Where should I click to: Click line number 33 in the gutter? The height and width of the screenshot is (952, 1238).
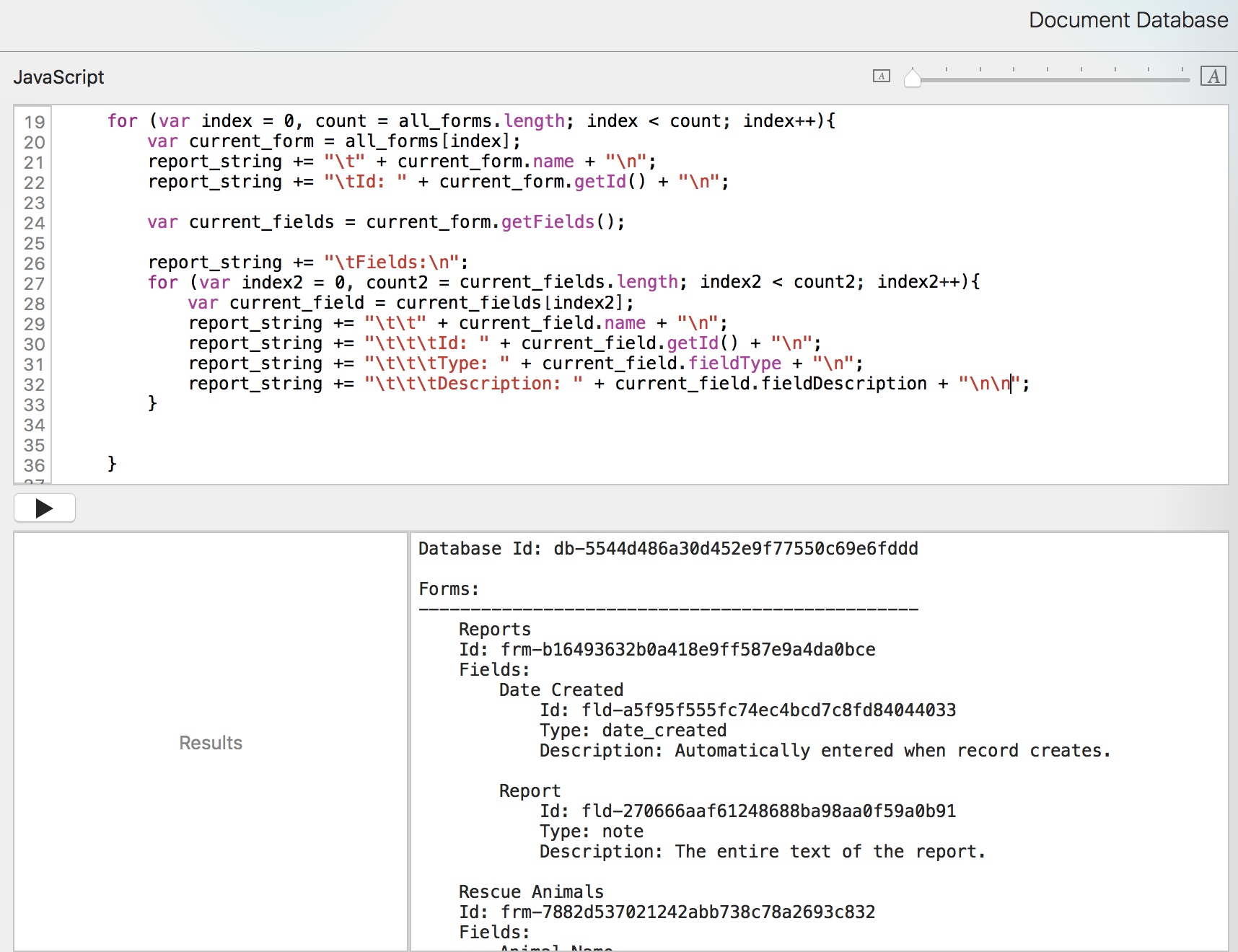(34, 405)
